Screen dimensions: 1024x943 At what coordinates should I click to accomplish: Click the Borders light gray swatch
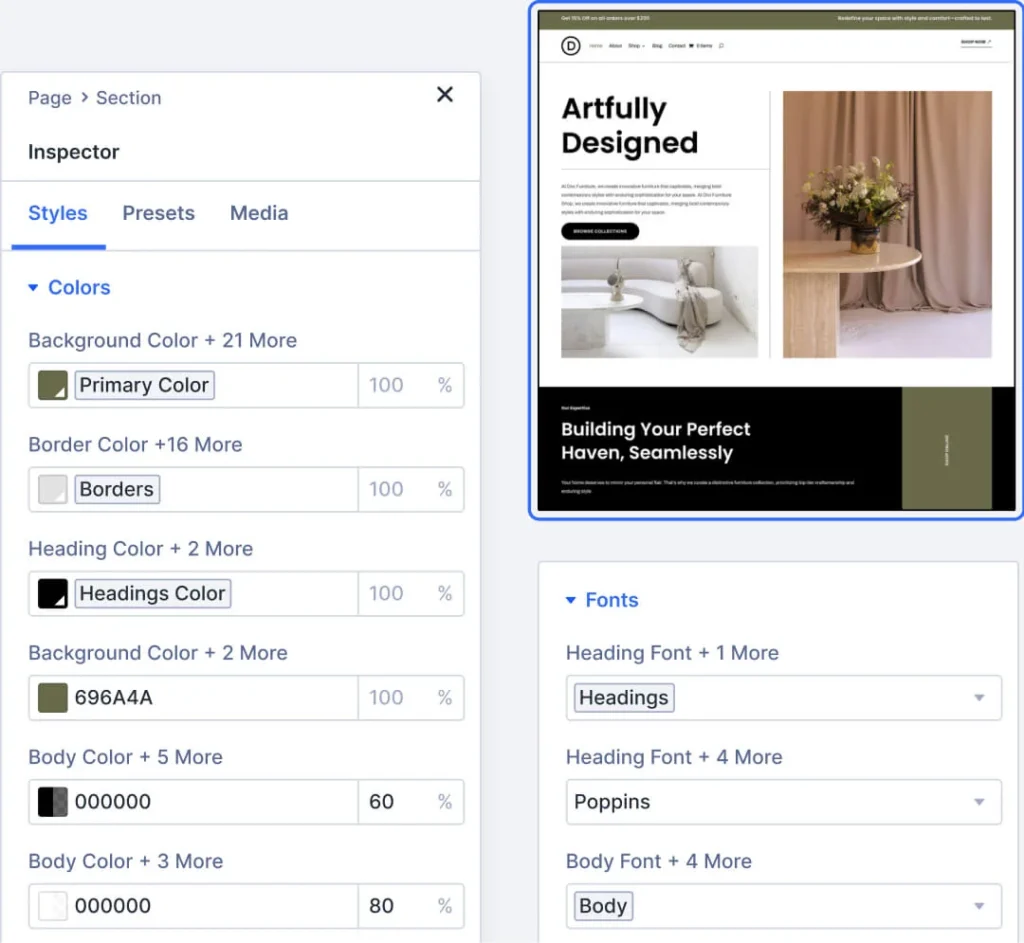[52, 489]
